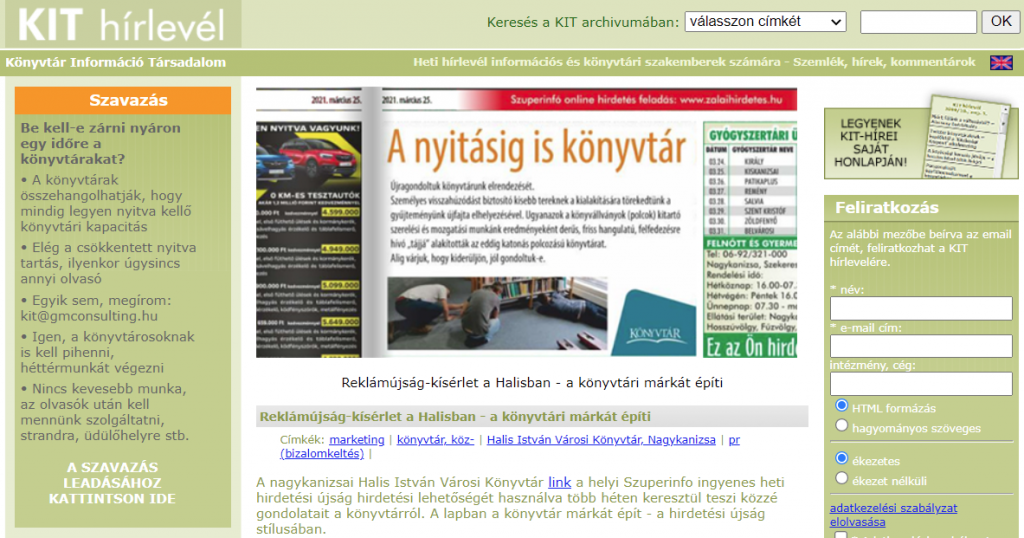Select the 'hagyományos szöveges' radio button
The image size is (1024, 538).
tap(842, 426)
